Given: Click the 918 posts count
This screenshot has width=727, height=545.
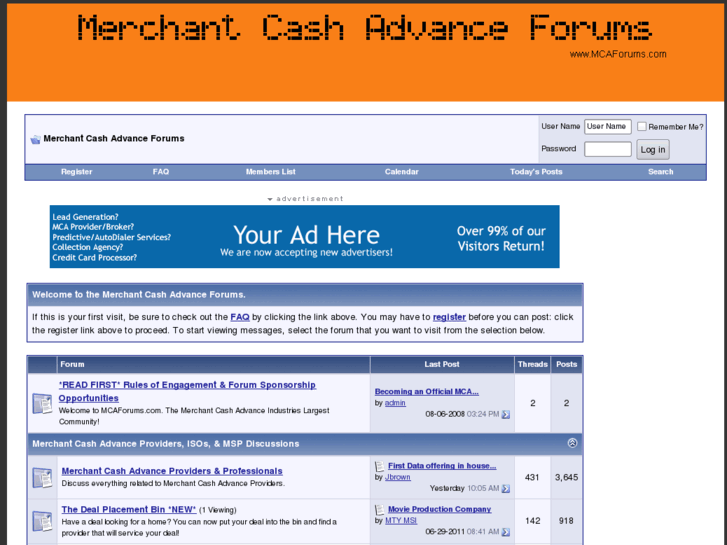Looking at the screenshot, I should (x=566, y=521).
